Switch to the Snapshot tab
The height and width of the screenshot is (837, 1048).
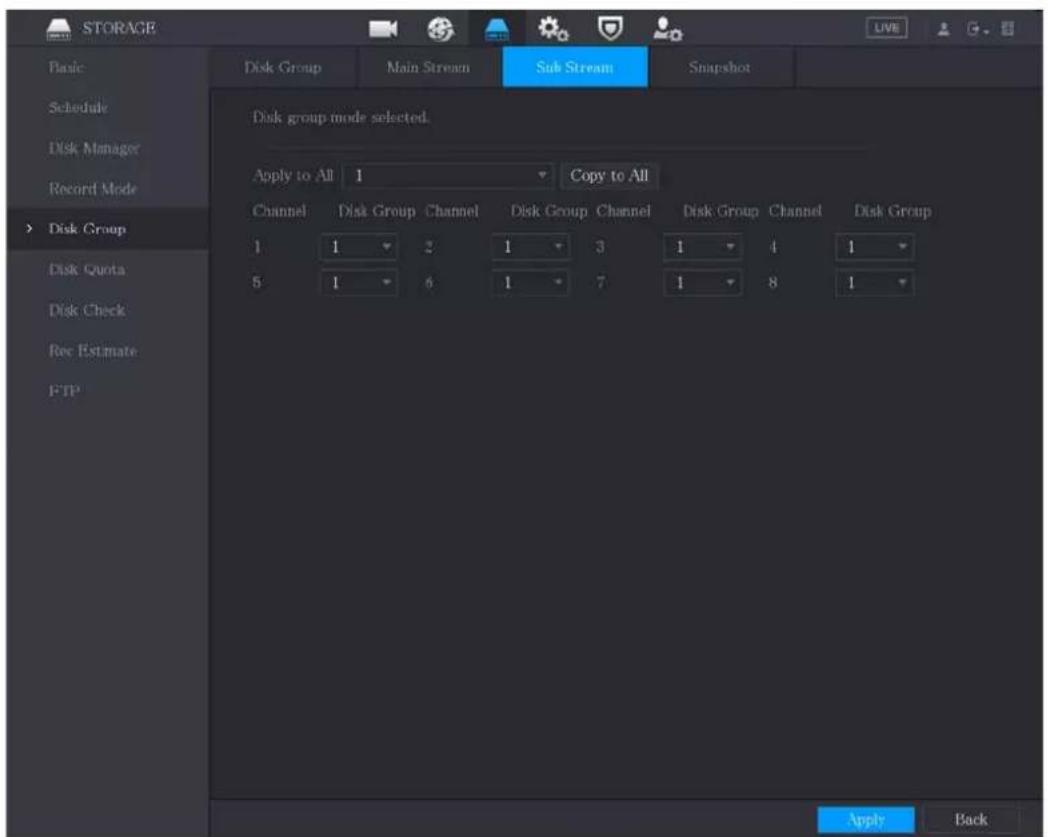tap(720, 67)
